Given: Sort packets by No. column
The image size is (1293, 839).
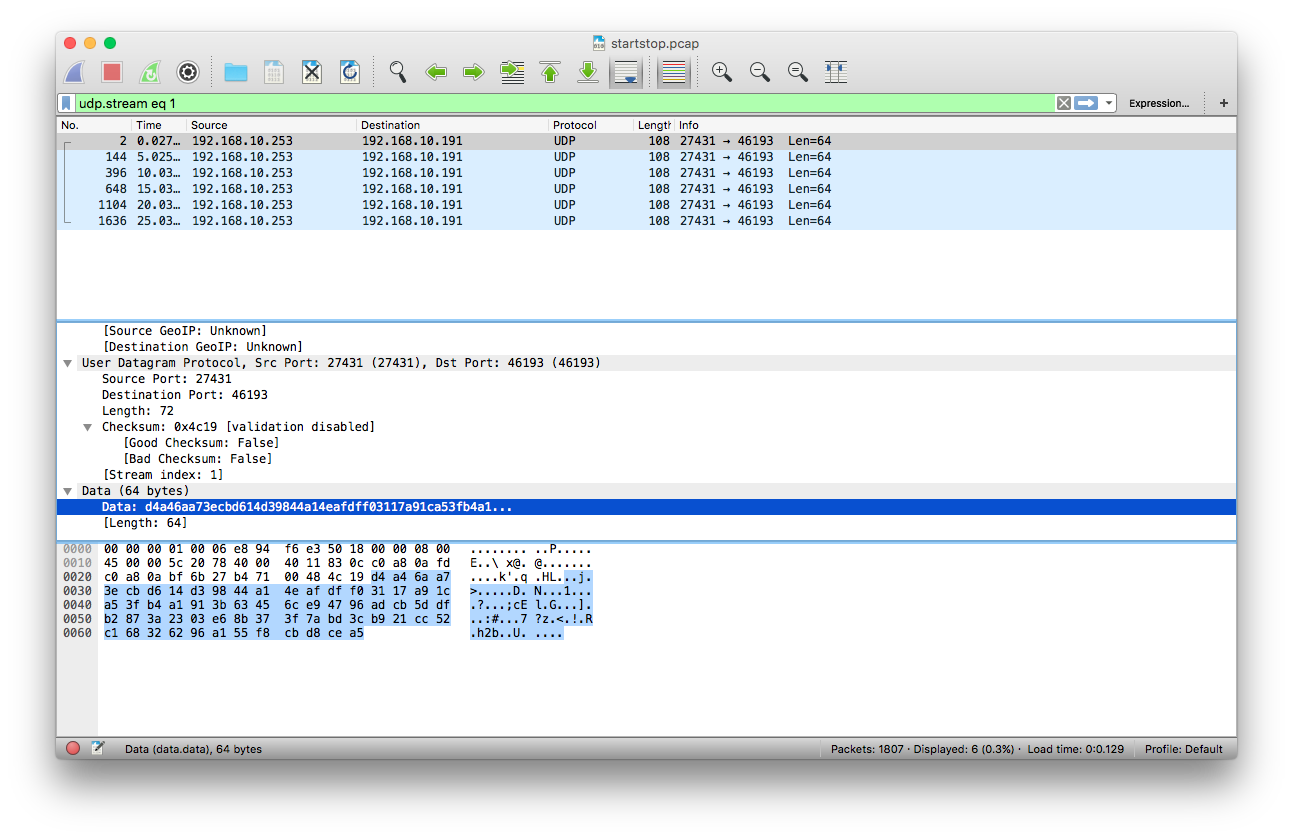Looking at the screenshot, I should (x=94, y=125).
